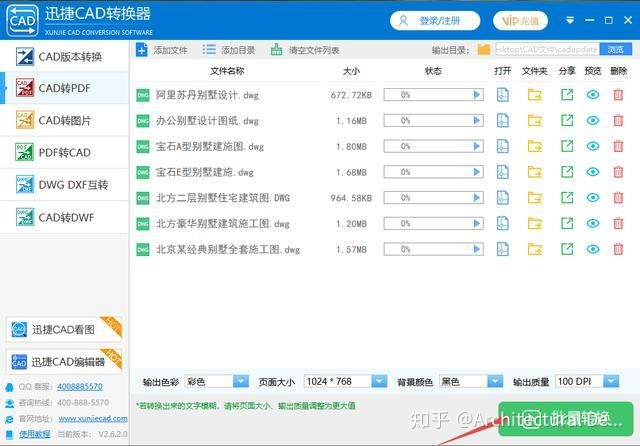Screen dimensions: 640x446
Task: Click the output directory folder icon
Action: 484,50
